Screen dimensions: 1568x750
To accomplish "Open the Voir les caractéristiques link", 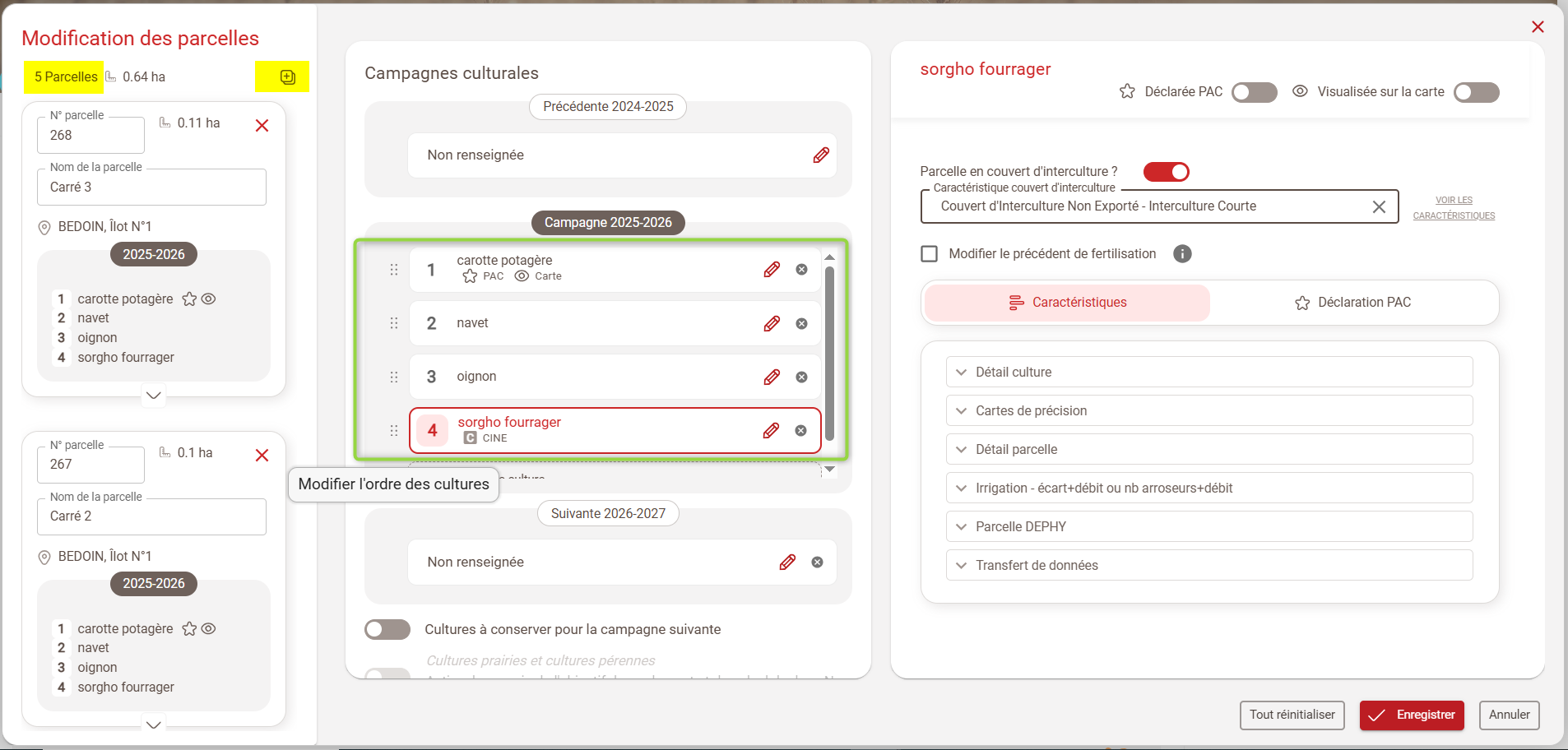I will click(1454, 208).
